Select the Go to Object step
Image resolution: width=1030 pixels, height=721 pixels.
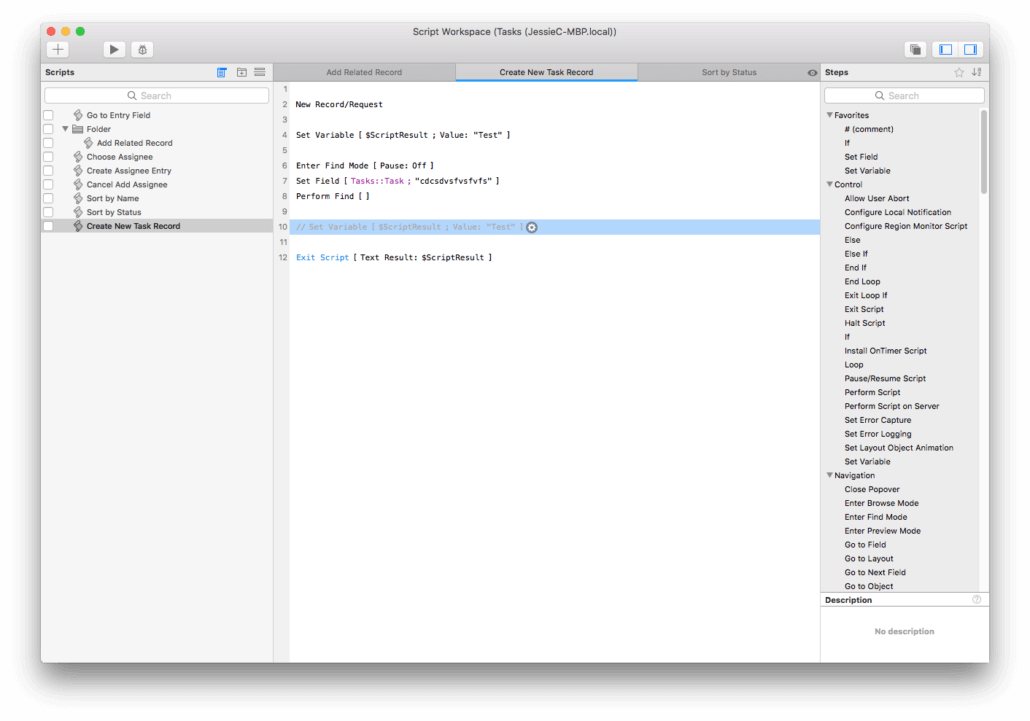coord(868,586)
